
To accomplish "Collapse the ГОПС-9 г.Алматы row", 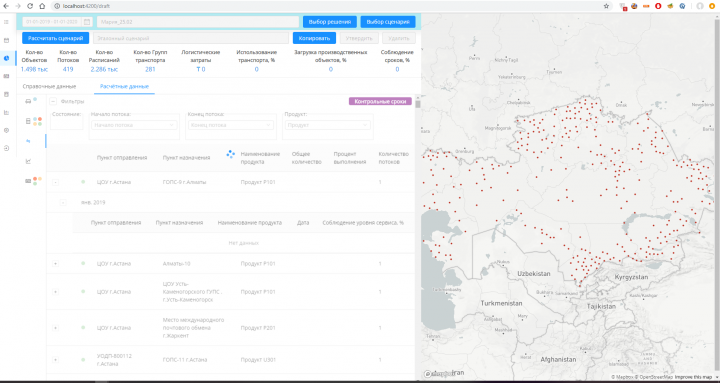I will 56,182.
